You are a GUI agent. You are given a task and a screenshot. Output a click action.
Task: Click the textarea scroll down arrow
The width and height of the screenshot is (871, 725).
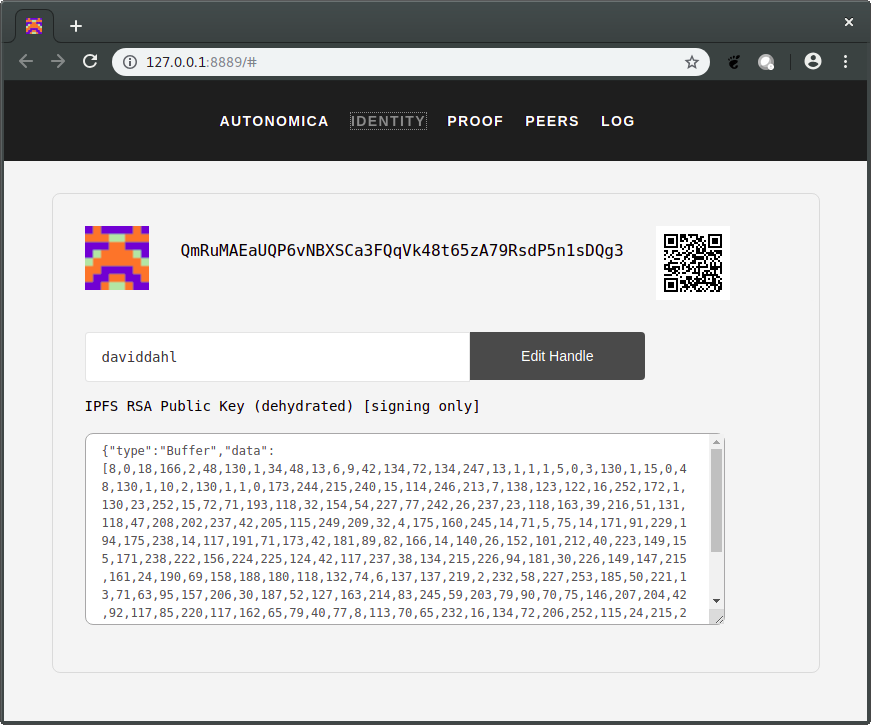(717, 601)
